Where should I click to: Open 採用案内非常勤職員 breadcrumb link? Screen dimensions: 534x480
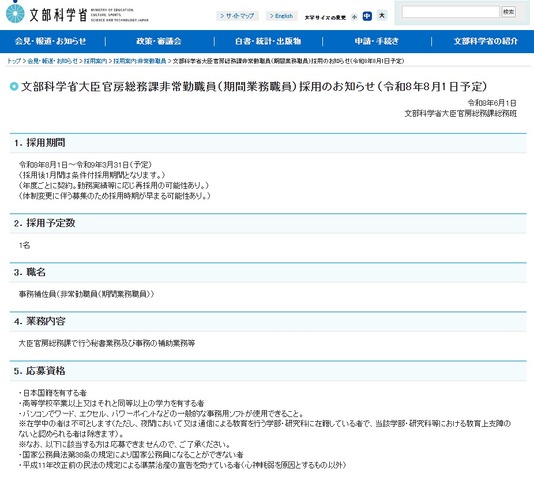pos(140,61)
